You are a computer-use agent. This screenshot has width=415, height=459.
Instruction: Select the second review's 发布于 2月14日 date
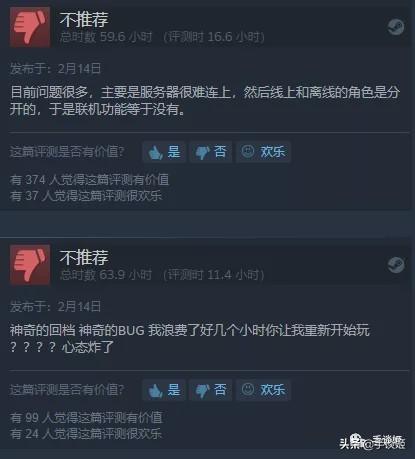pos(55,306)
